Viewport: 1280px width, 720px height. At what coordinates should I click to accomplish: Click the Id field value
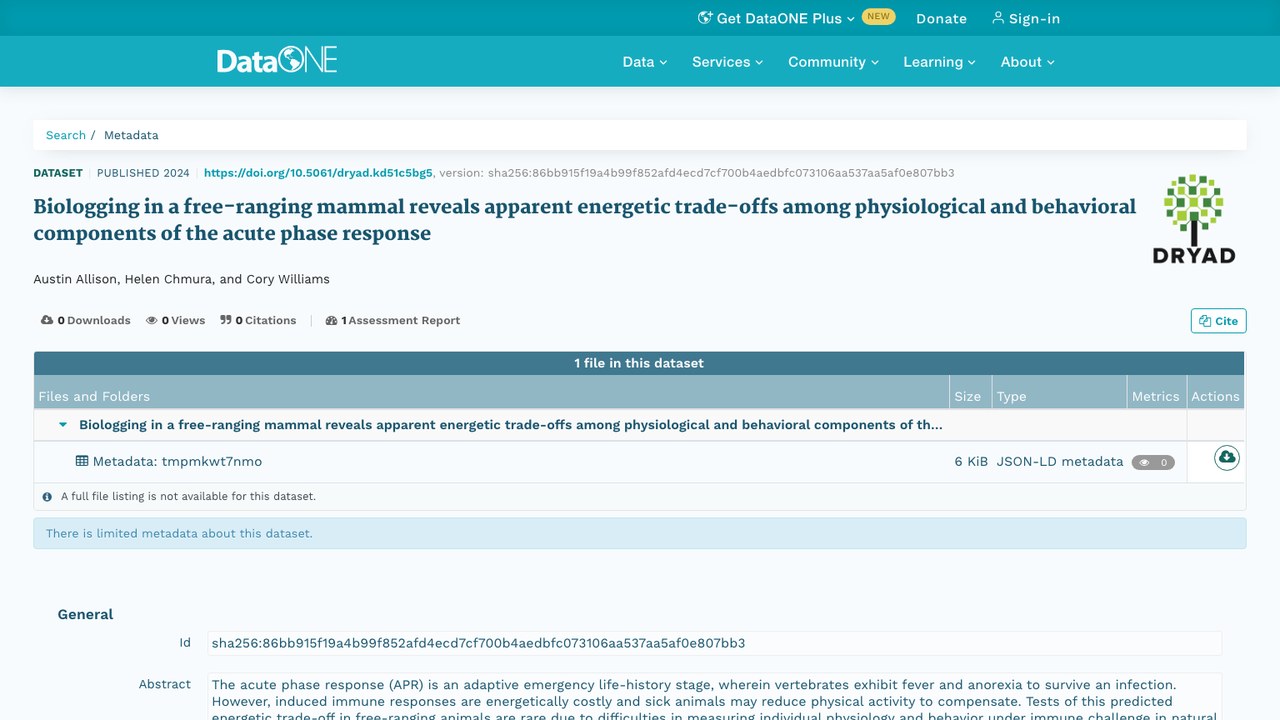715,643
